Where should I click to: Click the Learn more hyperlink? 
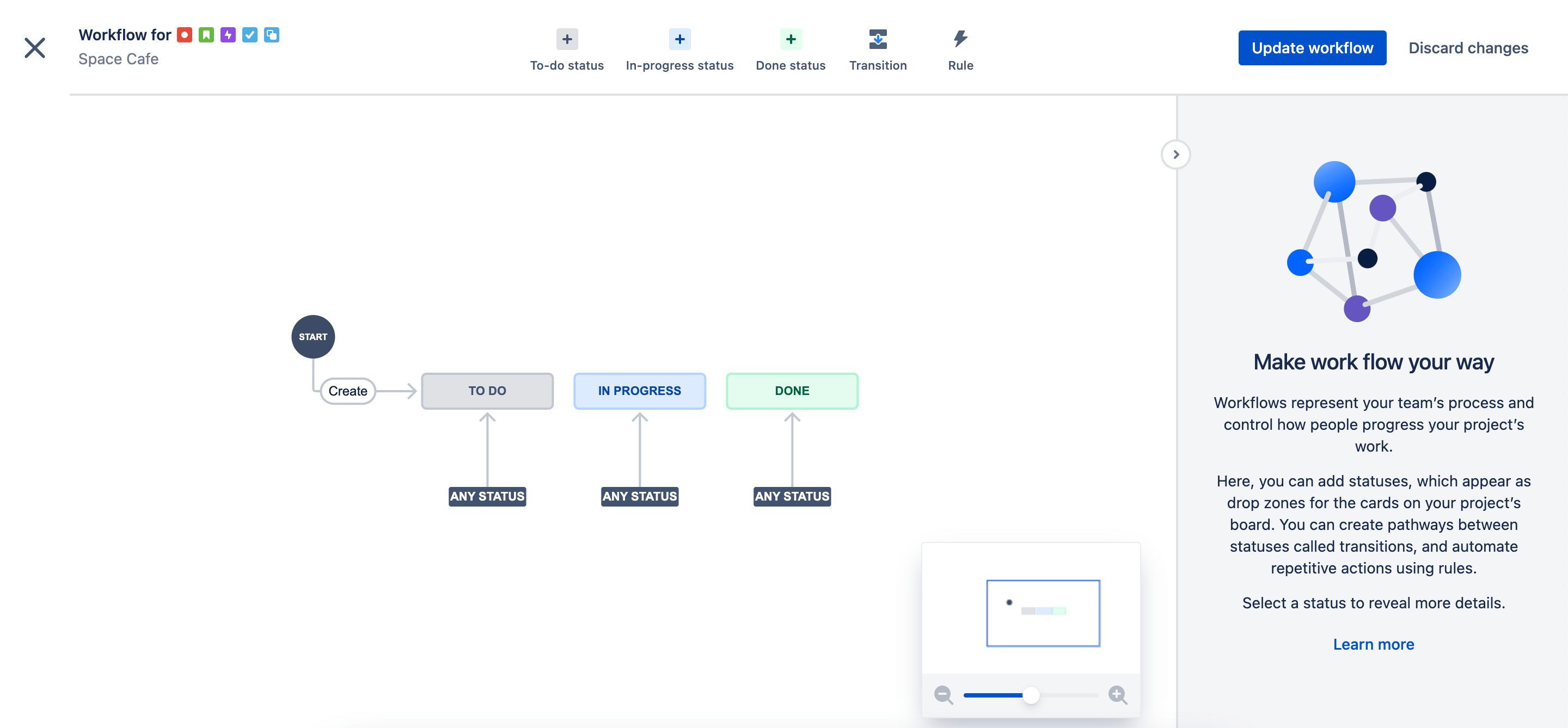[1374, 644]
